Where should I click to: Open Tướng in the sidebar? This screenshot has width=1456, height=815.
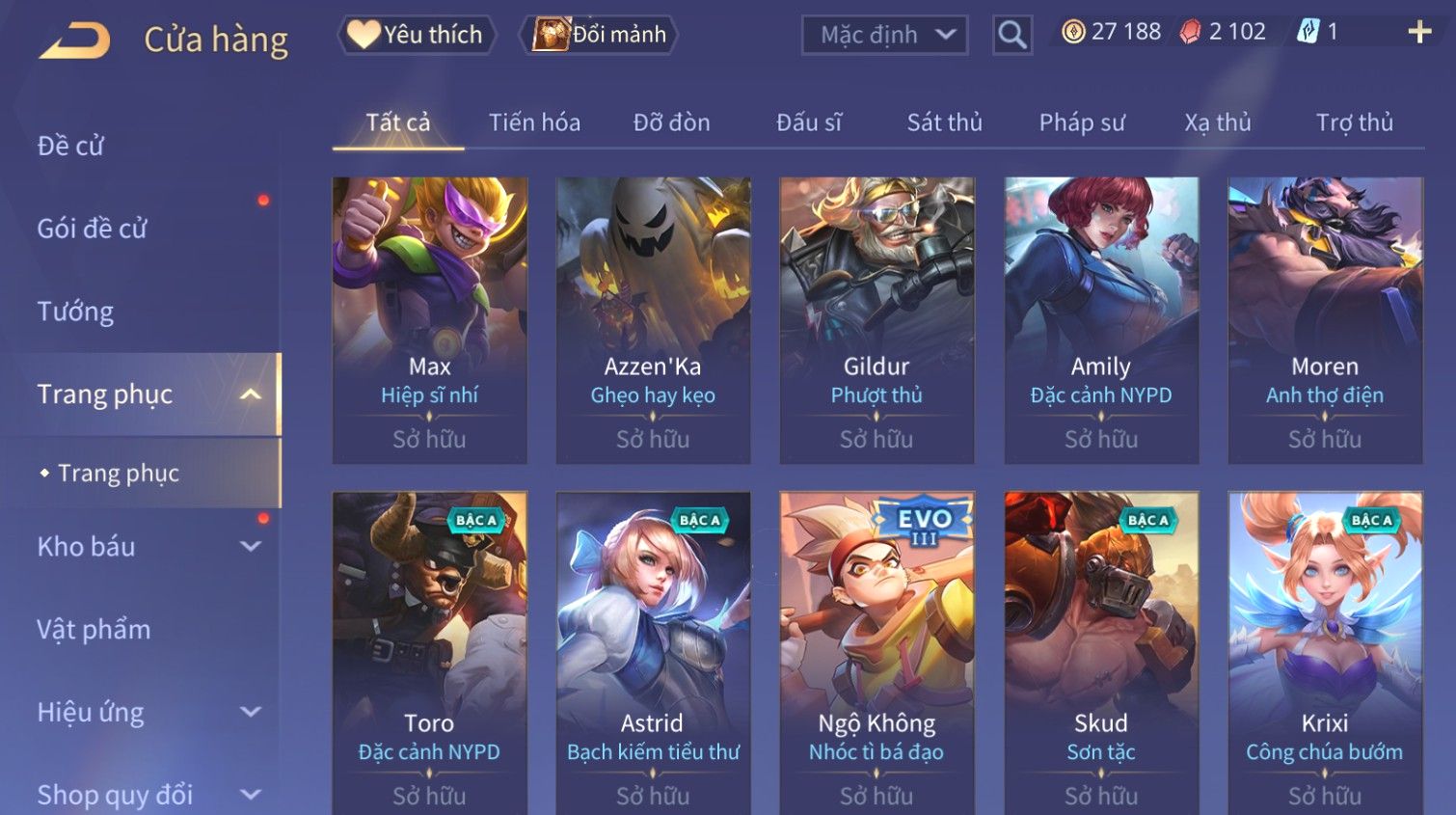click(75, 312)
